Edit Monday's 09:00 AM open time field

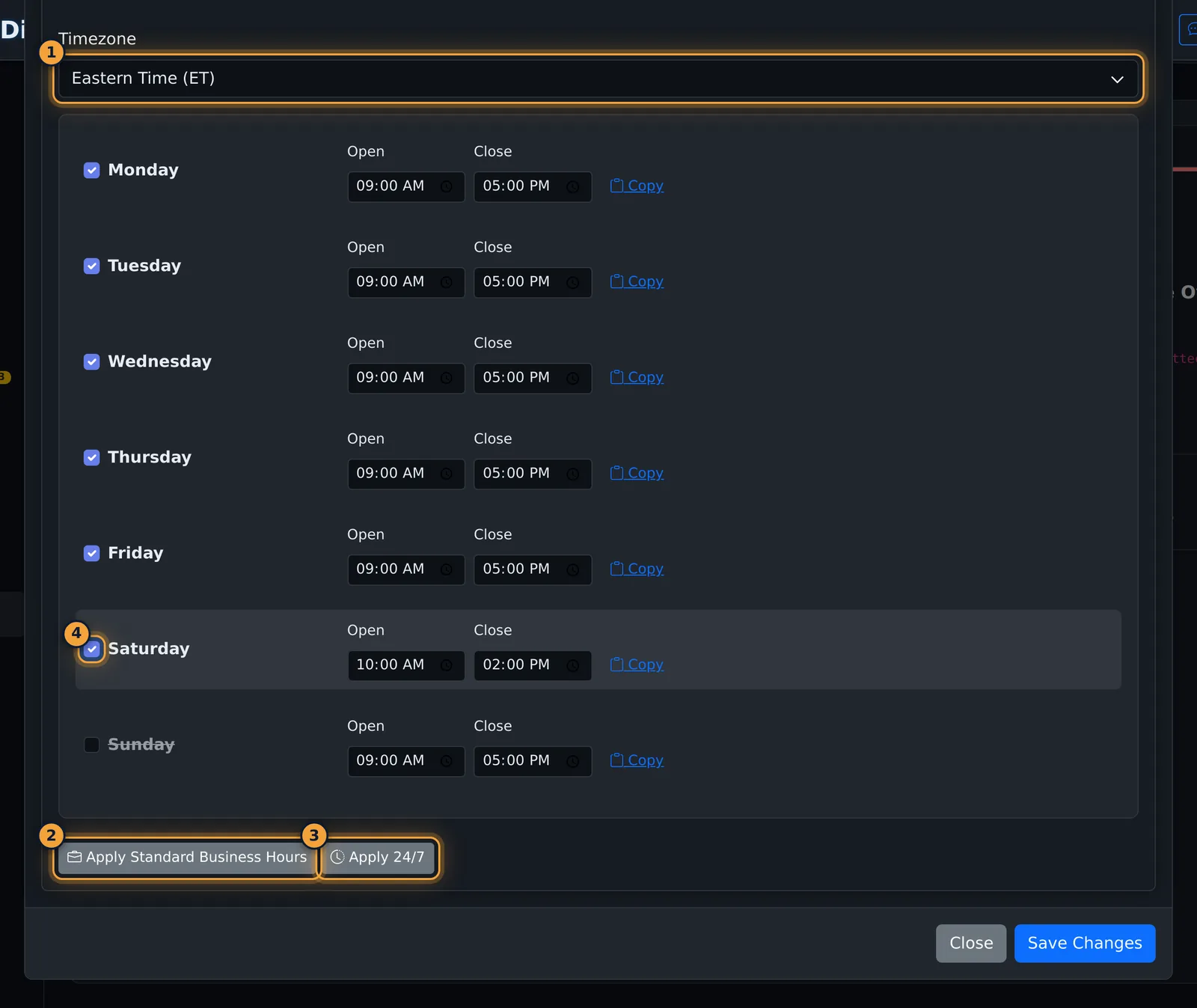coord(406,186)
